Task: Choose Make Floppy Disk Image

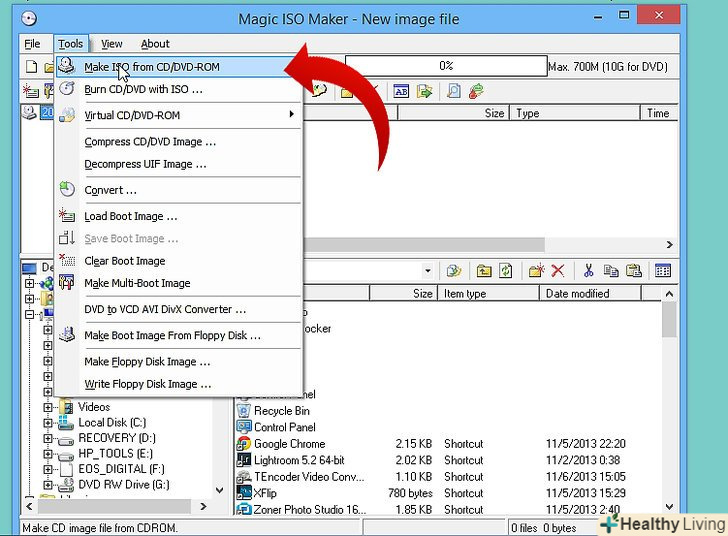Action: tap(178, 361)
